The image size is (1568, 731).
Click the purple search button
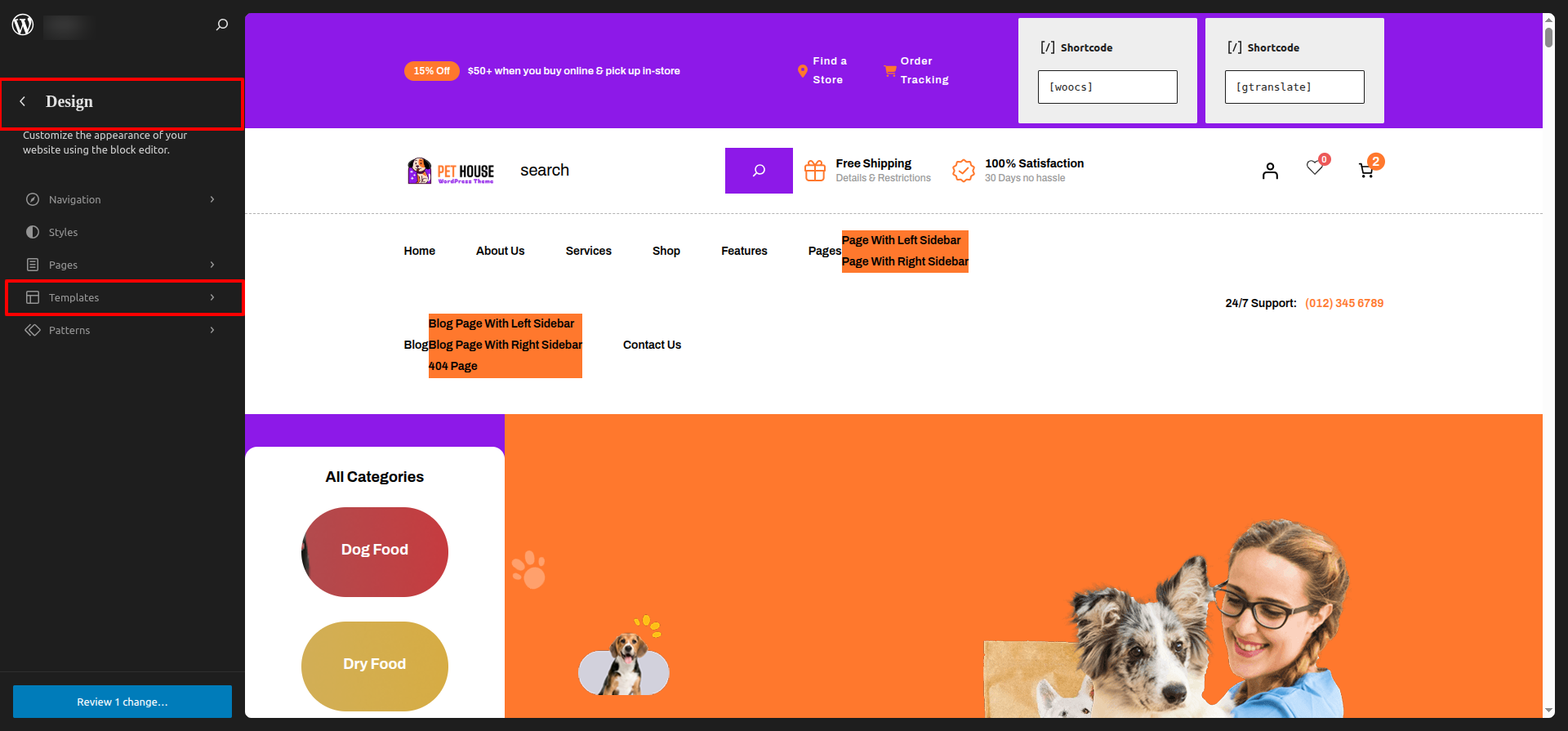759,171
